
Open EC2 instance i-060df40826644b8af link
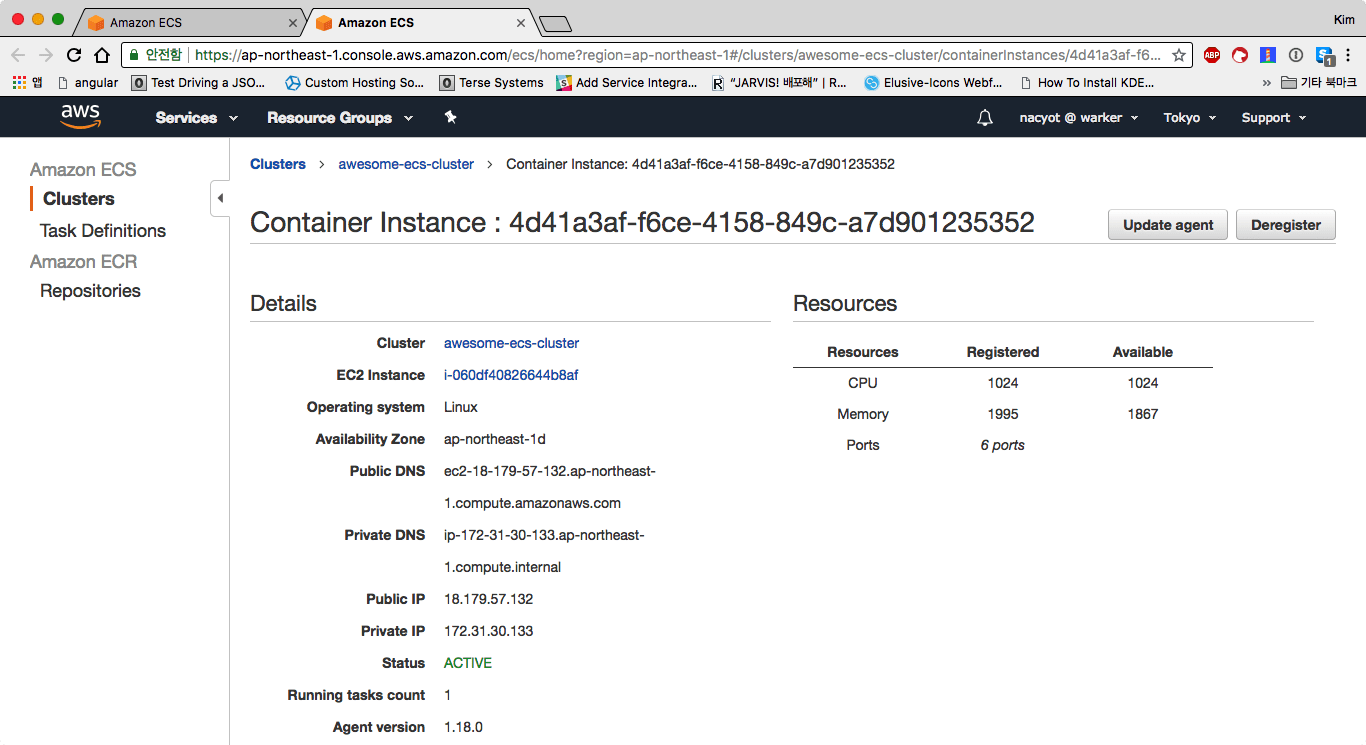click(511, 375)
